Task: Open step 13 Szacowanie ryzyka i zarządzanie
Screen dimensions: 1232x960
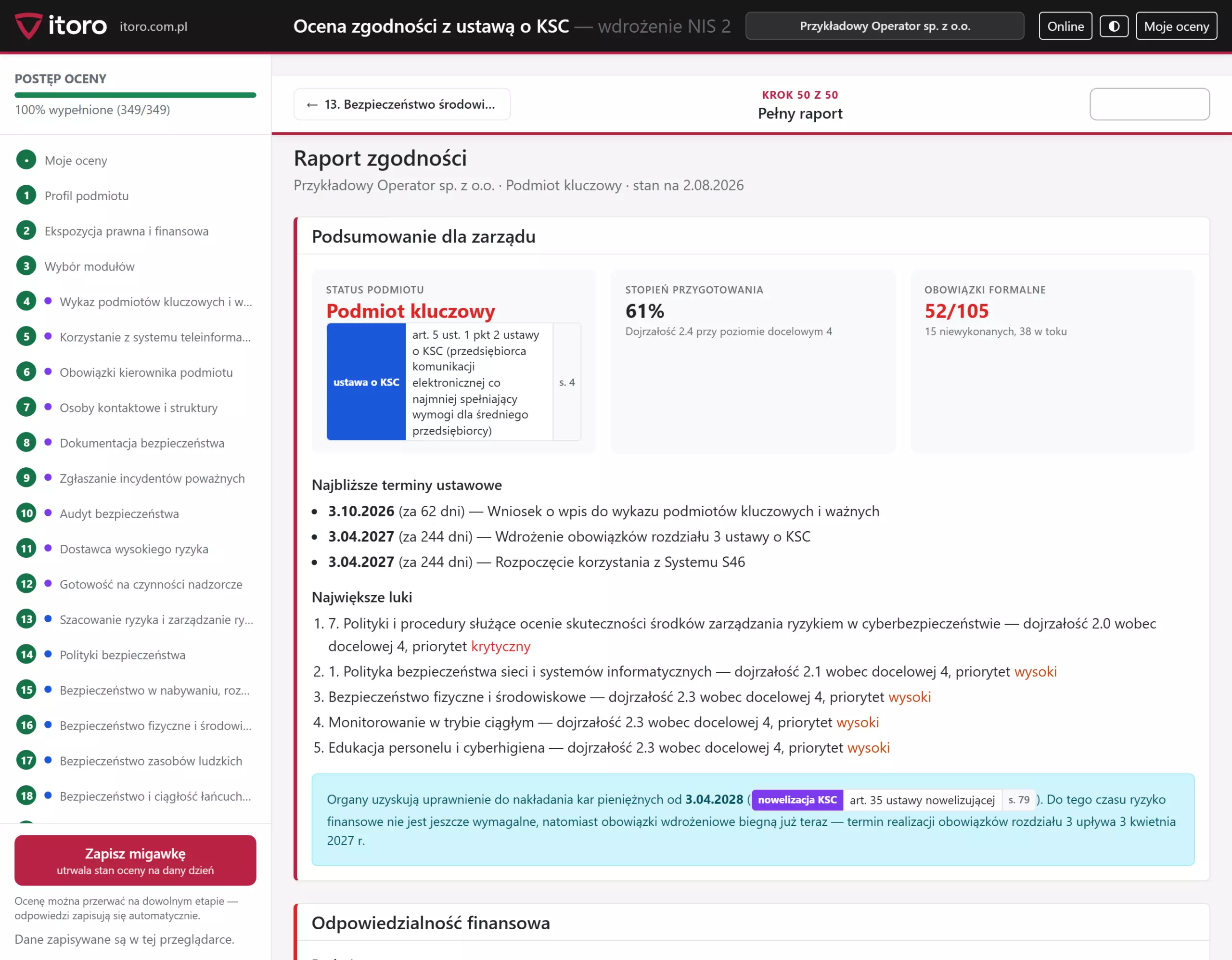Action: [x=135, y=619]
